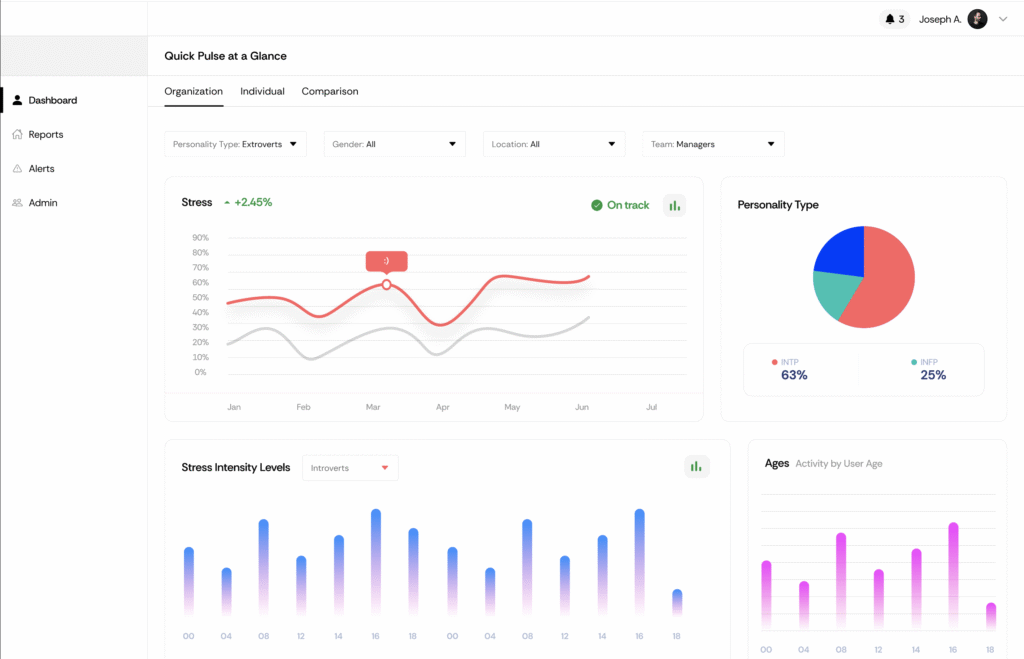Click the Reports home icon in sidebar
1024x659 pixels.
[x=18, y=134]
